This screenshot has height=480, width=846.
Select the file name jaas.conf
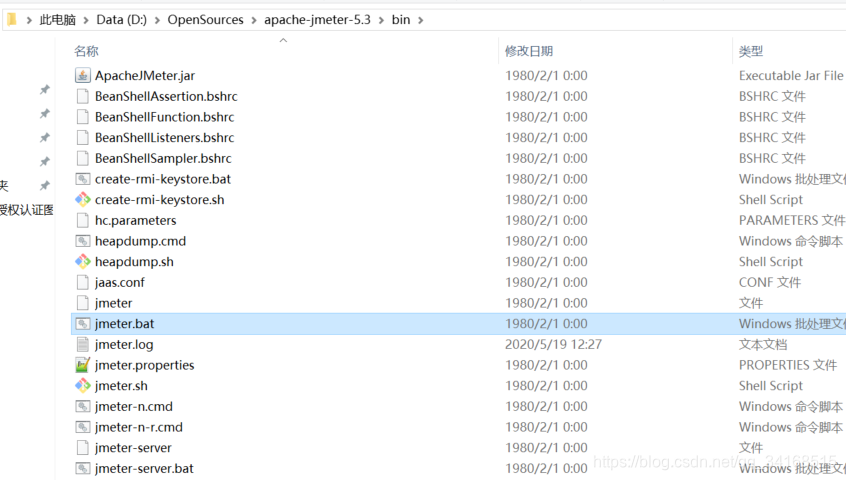point(120,282)
